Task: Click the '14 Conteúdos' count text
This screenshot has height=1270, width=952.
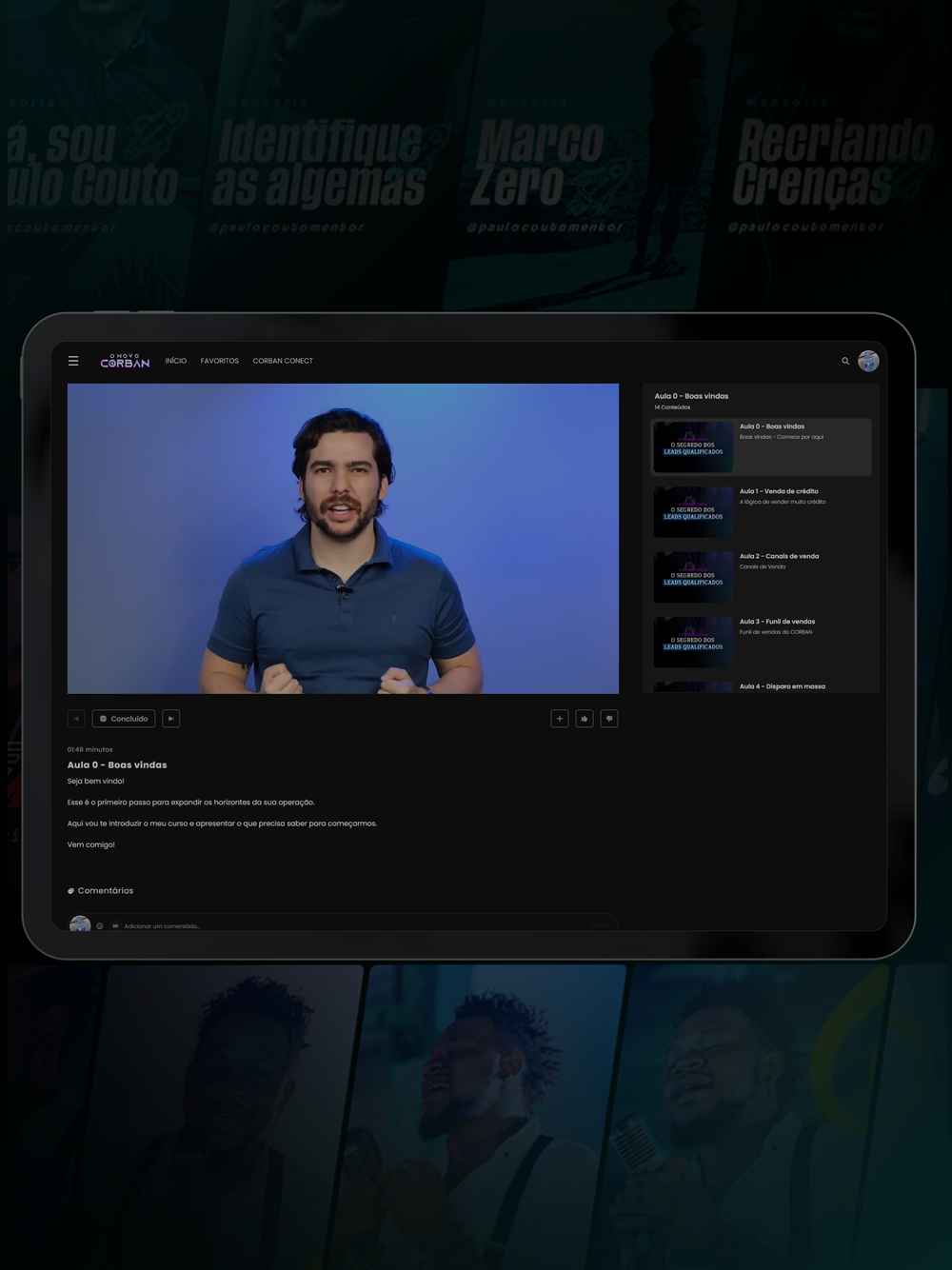Action: click(672, 407)
